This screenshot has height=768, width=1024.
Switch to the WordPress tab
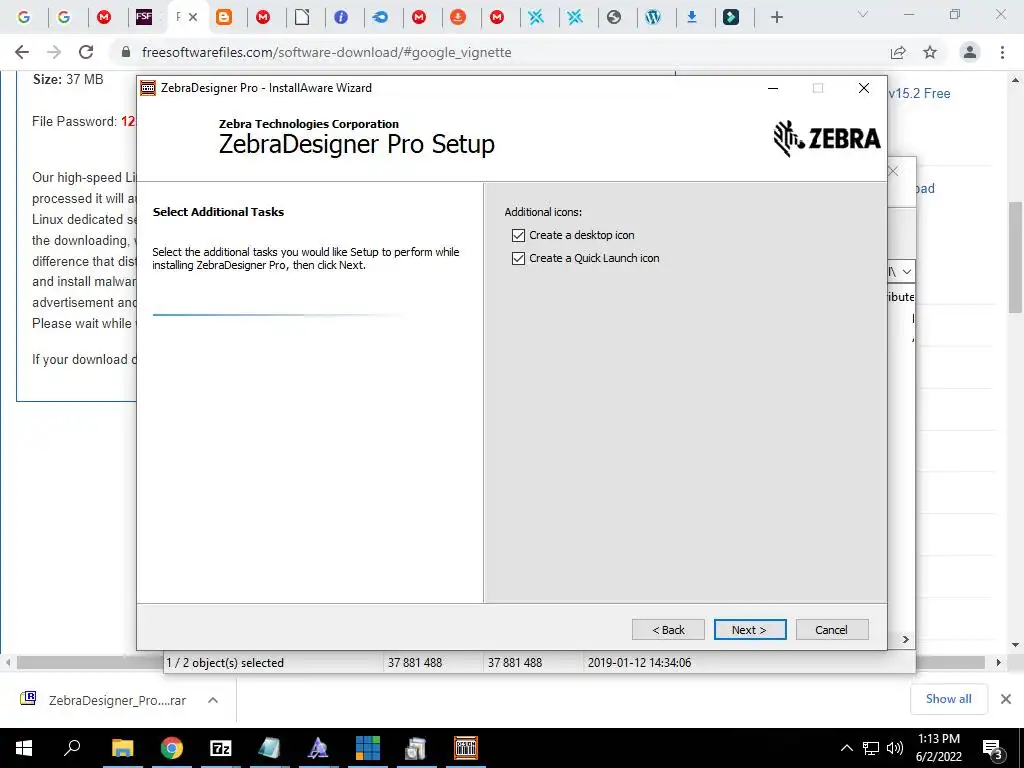pyautogui.click(x=653, y=17)
